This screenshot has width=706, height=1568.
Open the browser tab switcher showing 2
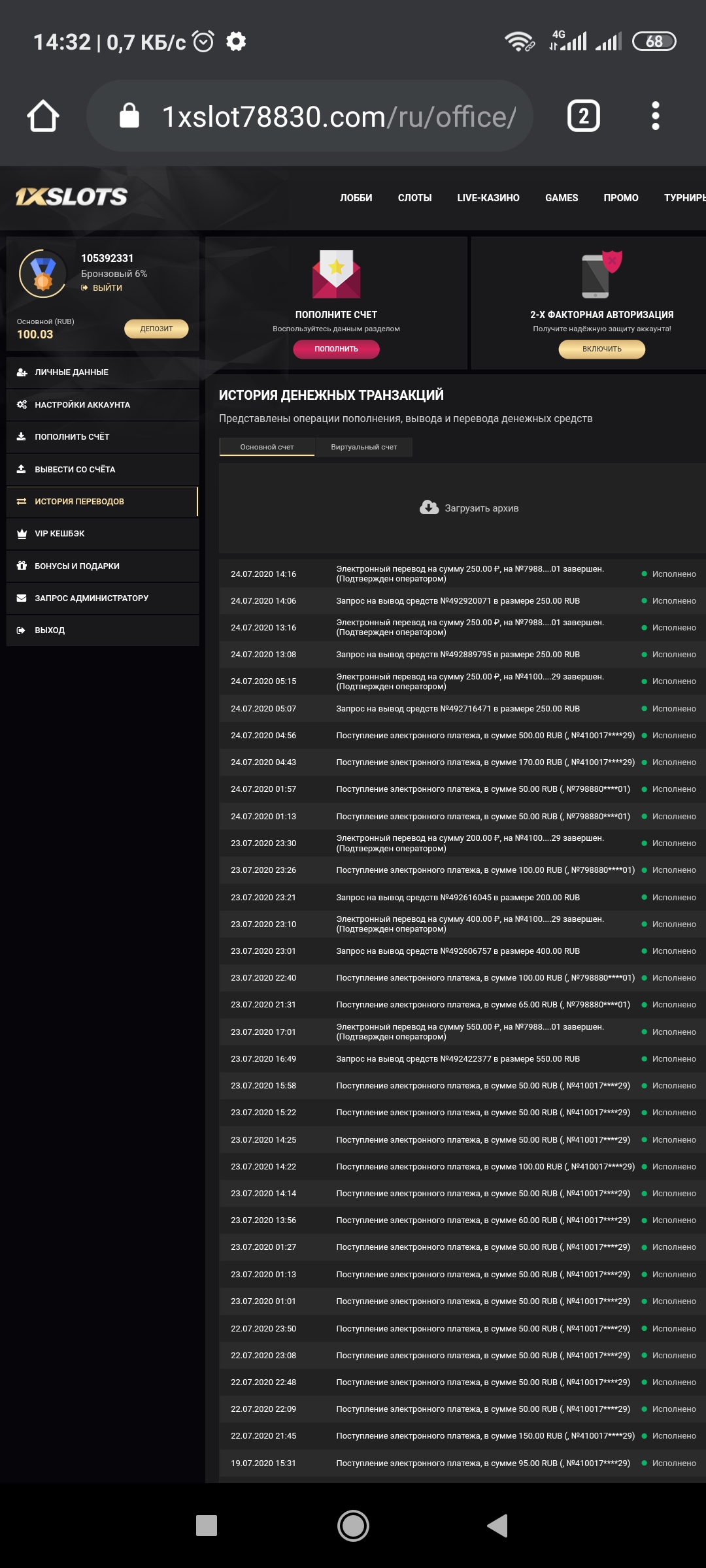point(583,116)
